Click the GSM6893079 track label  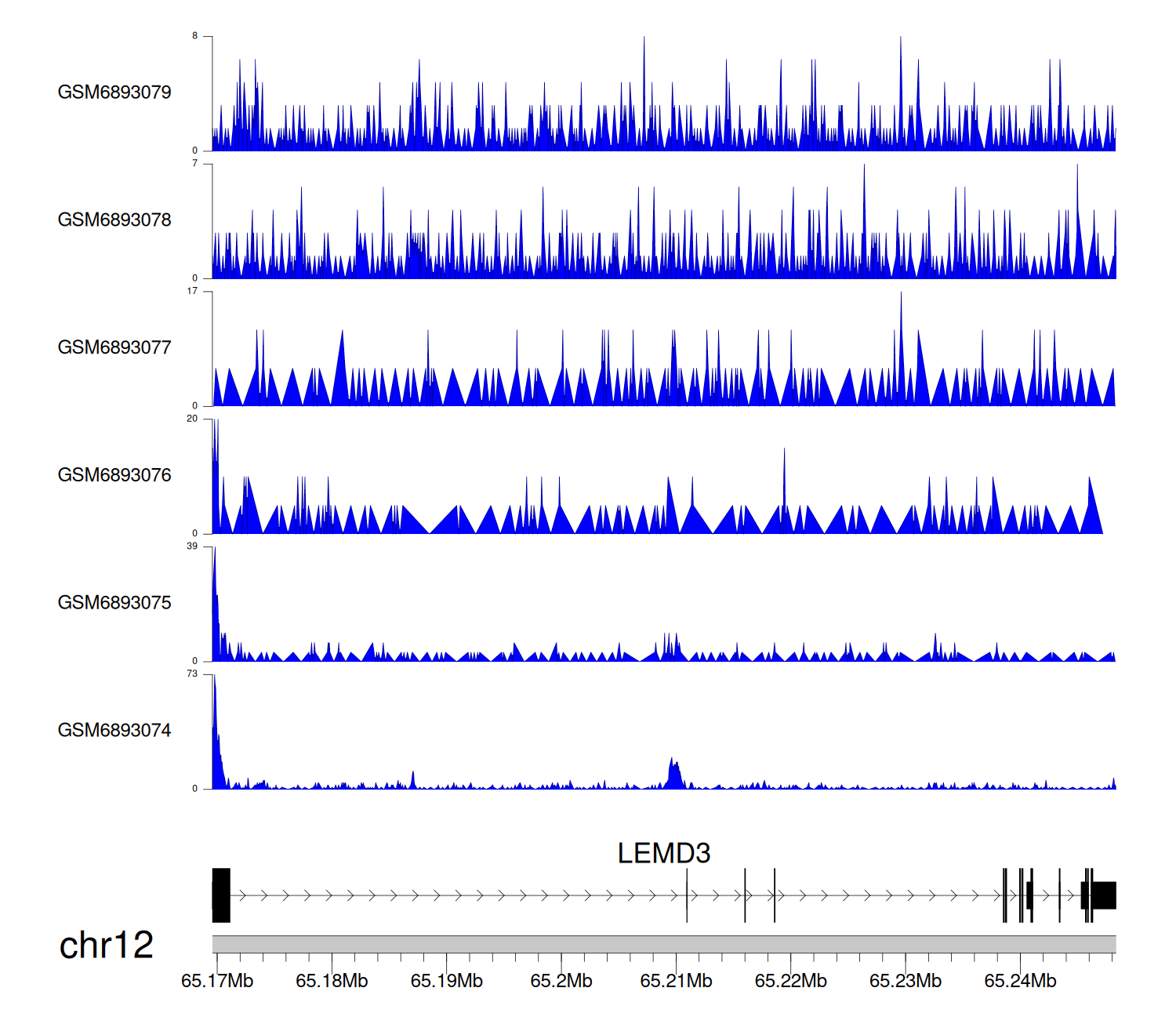pyautogui.click(x=114, y=93)
